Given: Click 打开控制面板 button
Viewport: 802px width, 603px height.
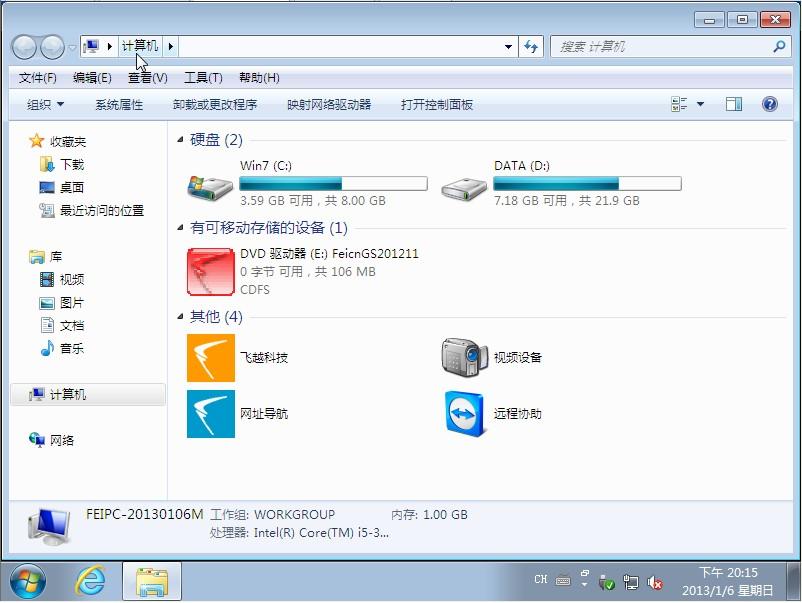Looking at the screenshot, I should point(436,104).
